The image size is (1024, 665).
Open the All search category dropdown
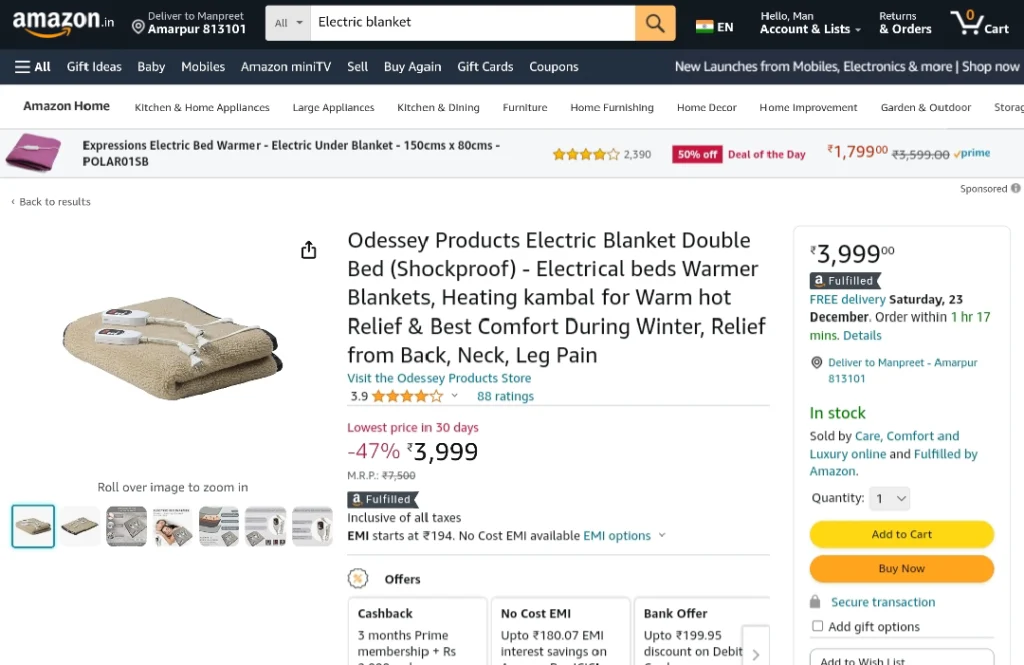288,23
